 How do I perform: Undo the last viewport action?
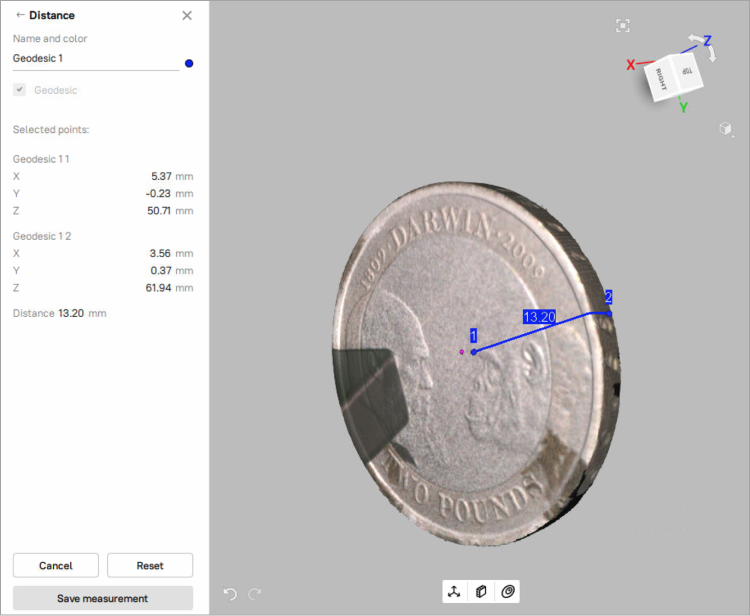coord(230,594)
